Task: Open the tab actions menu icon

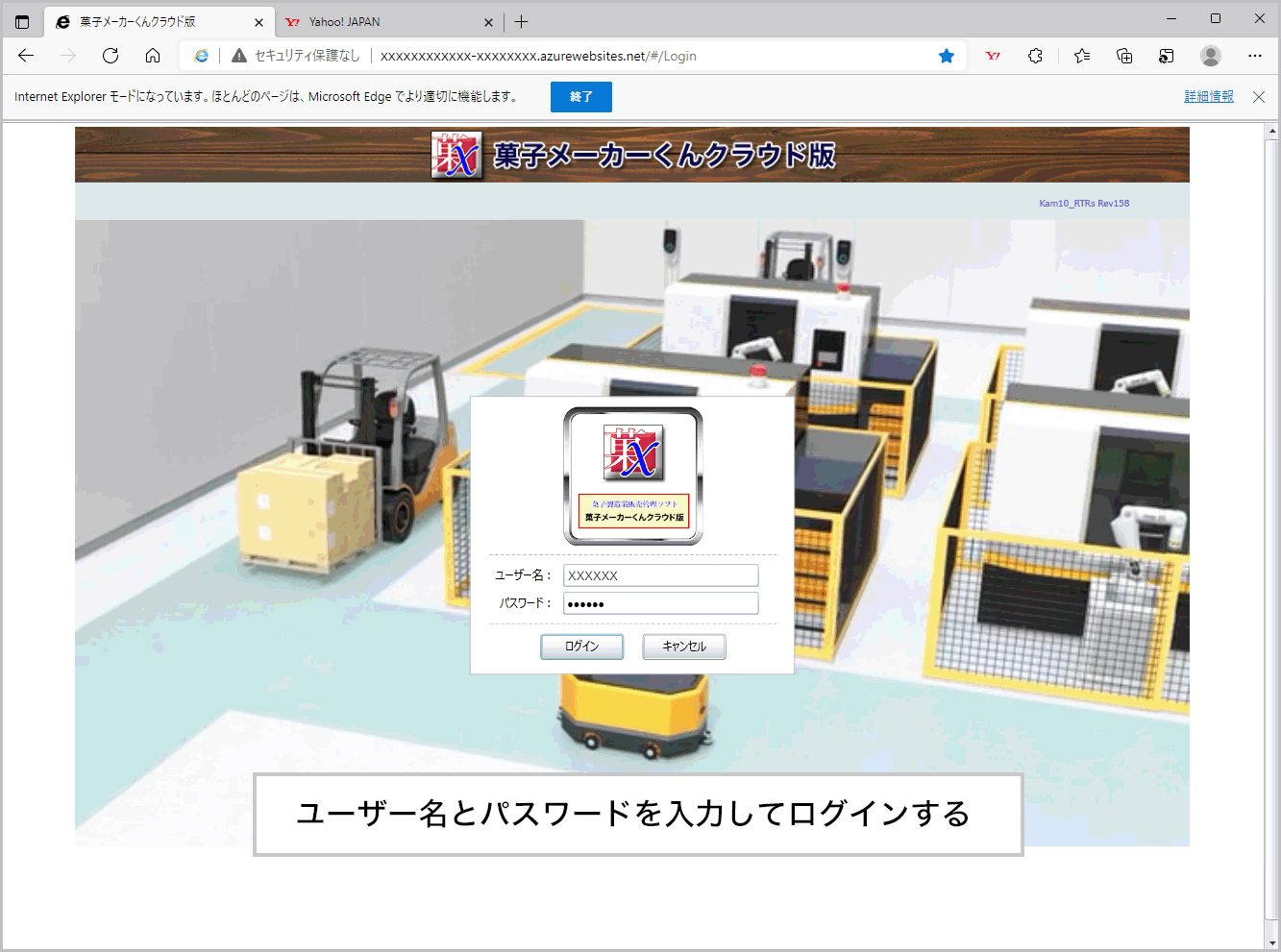Action: 22,21
